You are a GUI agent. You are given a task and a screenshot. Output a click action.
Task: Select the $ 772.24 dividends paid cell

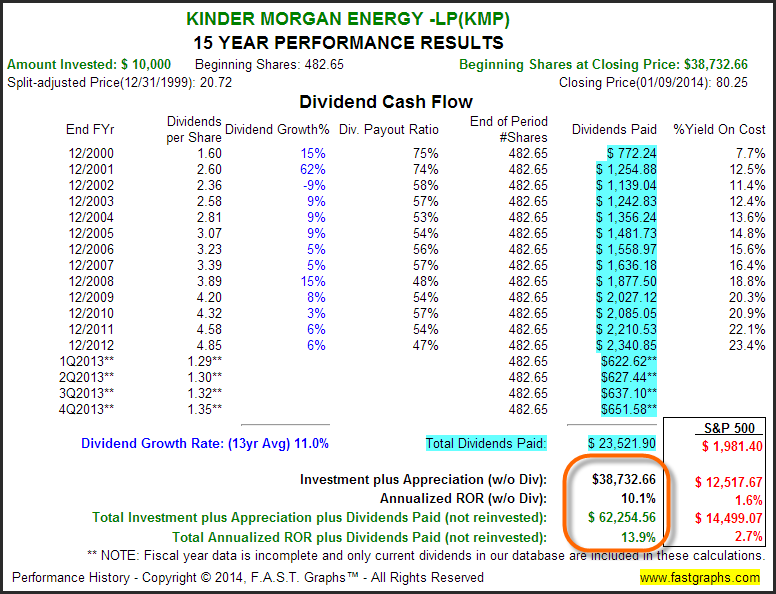click(631, 153)
